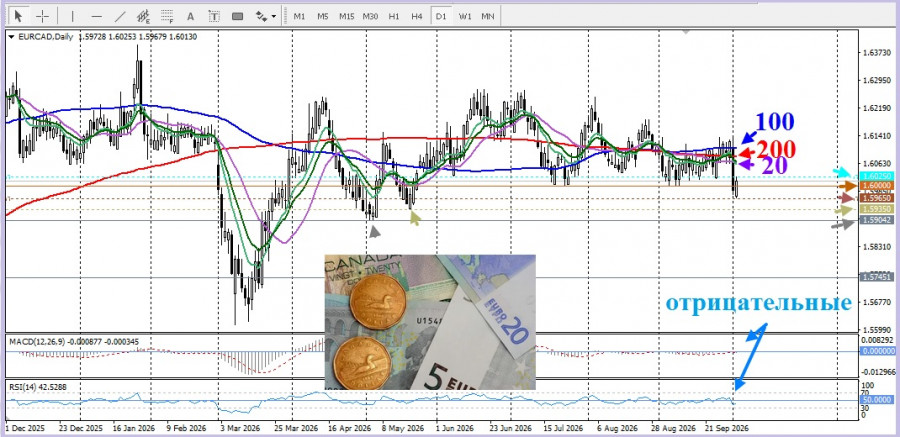Switch to MN monthly timeframe
The height and width of the screenshot is (437, 900).
(488, 16)
